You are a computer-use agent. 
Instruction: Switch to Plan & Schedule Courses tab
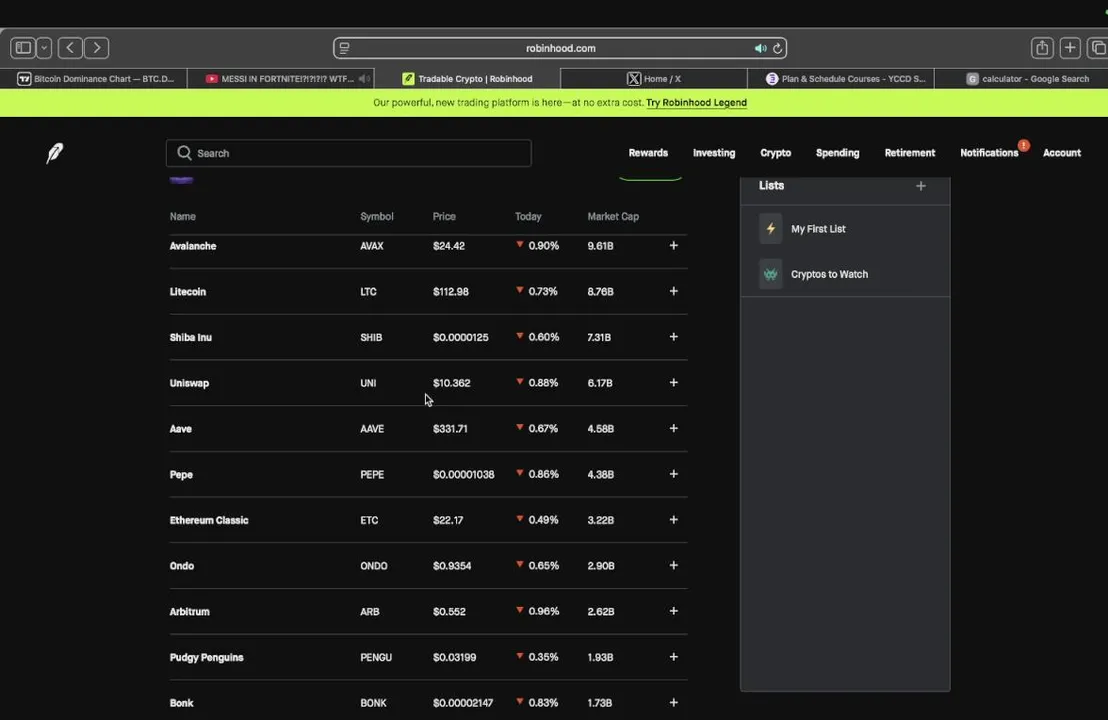point(840,78)
